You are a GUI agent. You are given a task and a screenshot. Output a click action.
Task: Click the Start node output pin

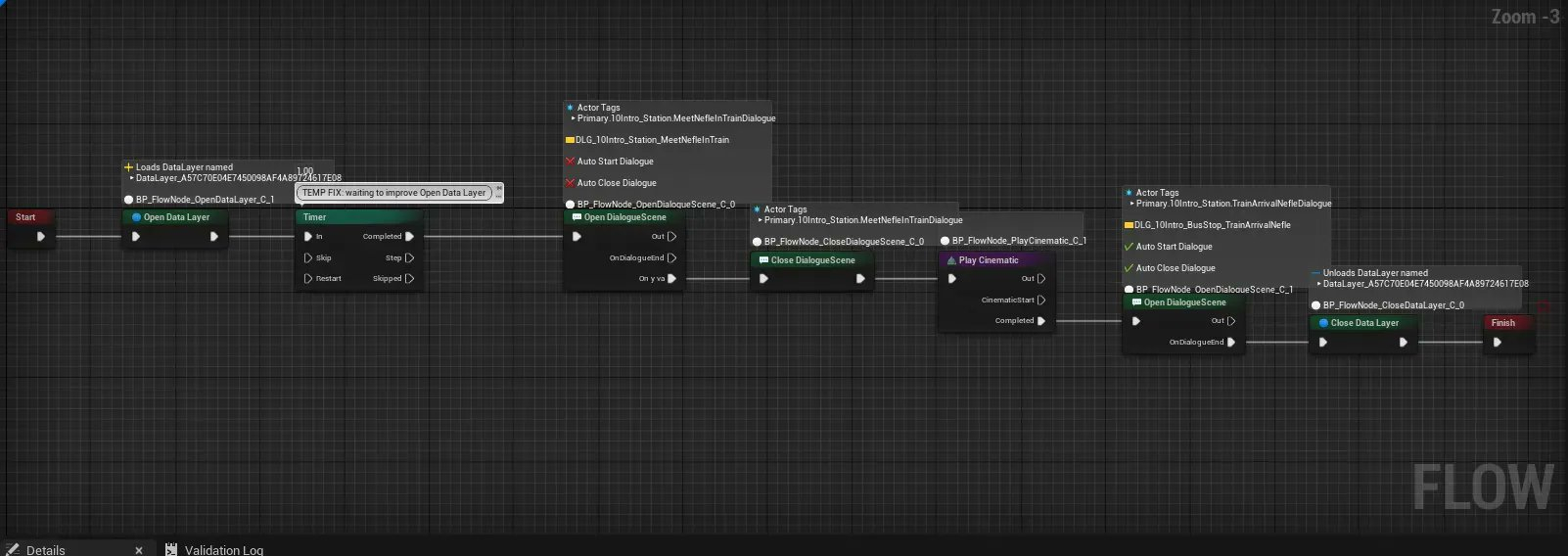[40, 236]
